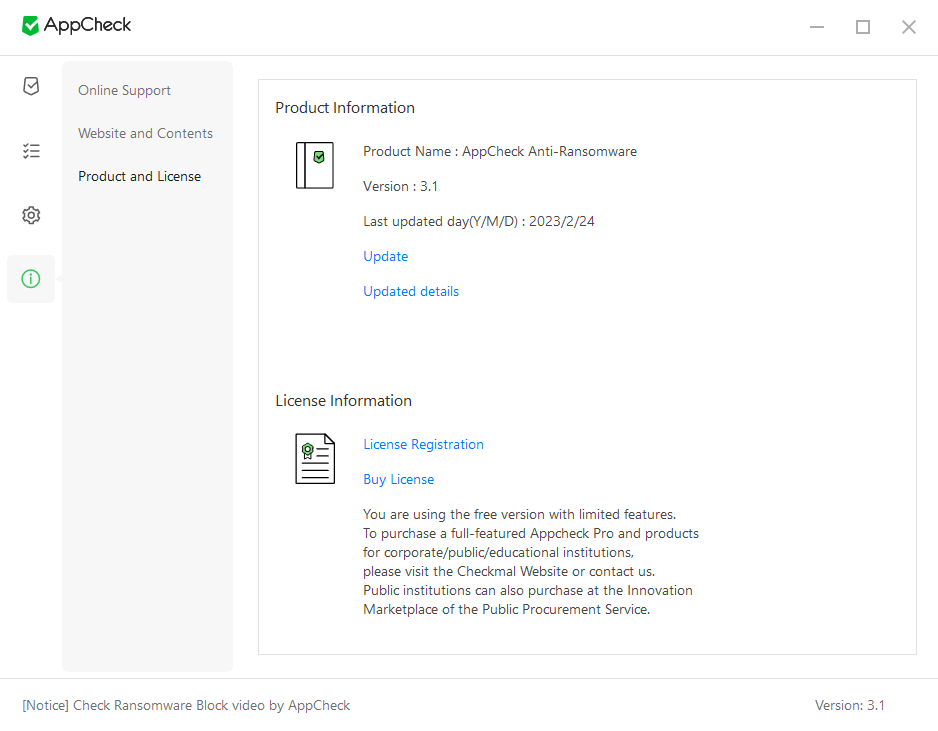
Task: Follow the Buy License link
Action: (x=398, y=479)
